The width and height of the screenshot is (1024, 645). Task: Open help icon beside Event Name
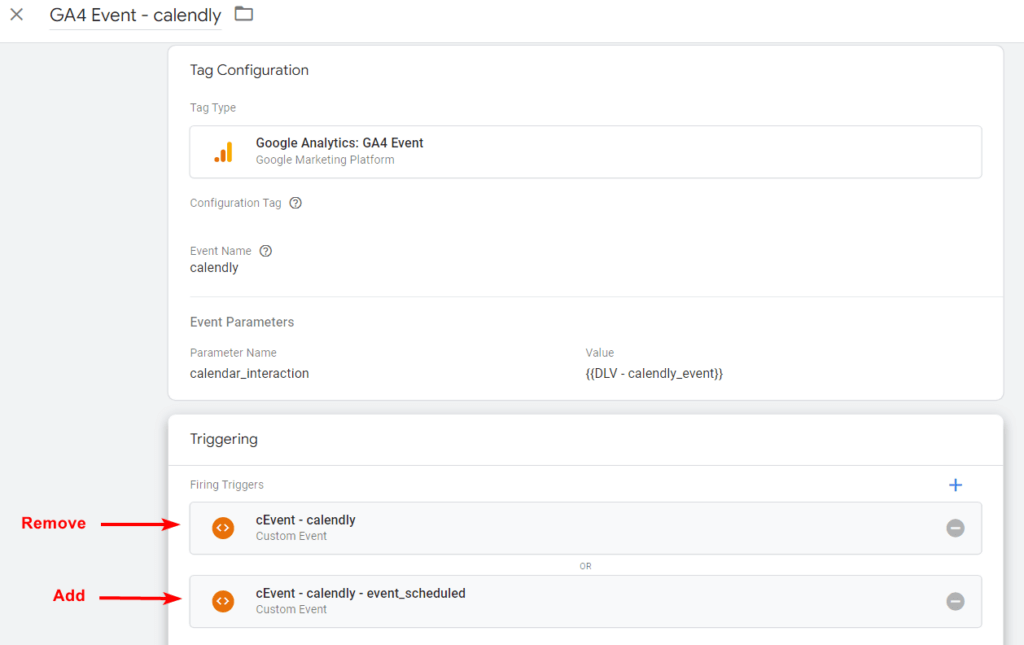pyautogui.click(x=266, y=251)
